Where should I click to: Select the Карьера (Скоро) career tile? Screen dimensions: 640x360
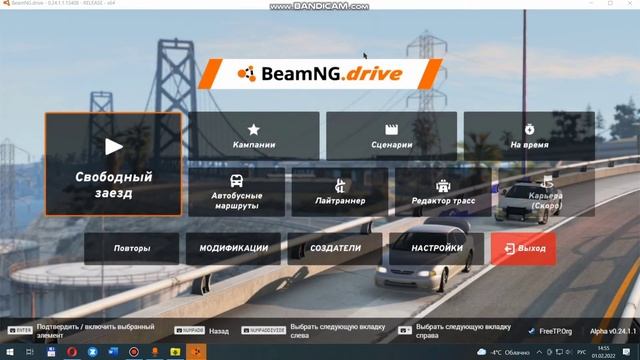click(x=546, y=192)
